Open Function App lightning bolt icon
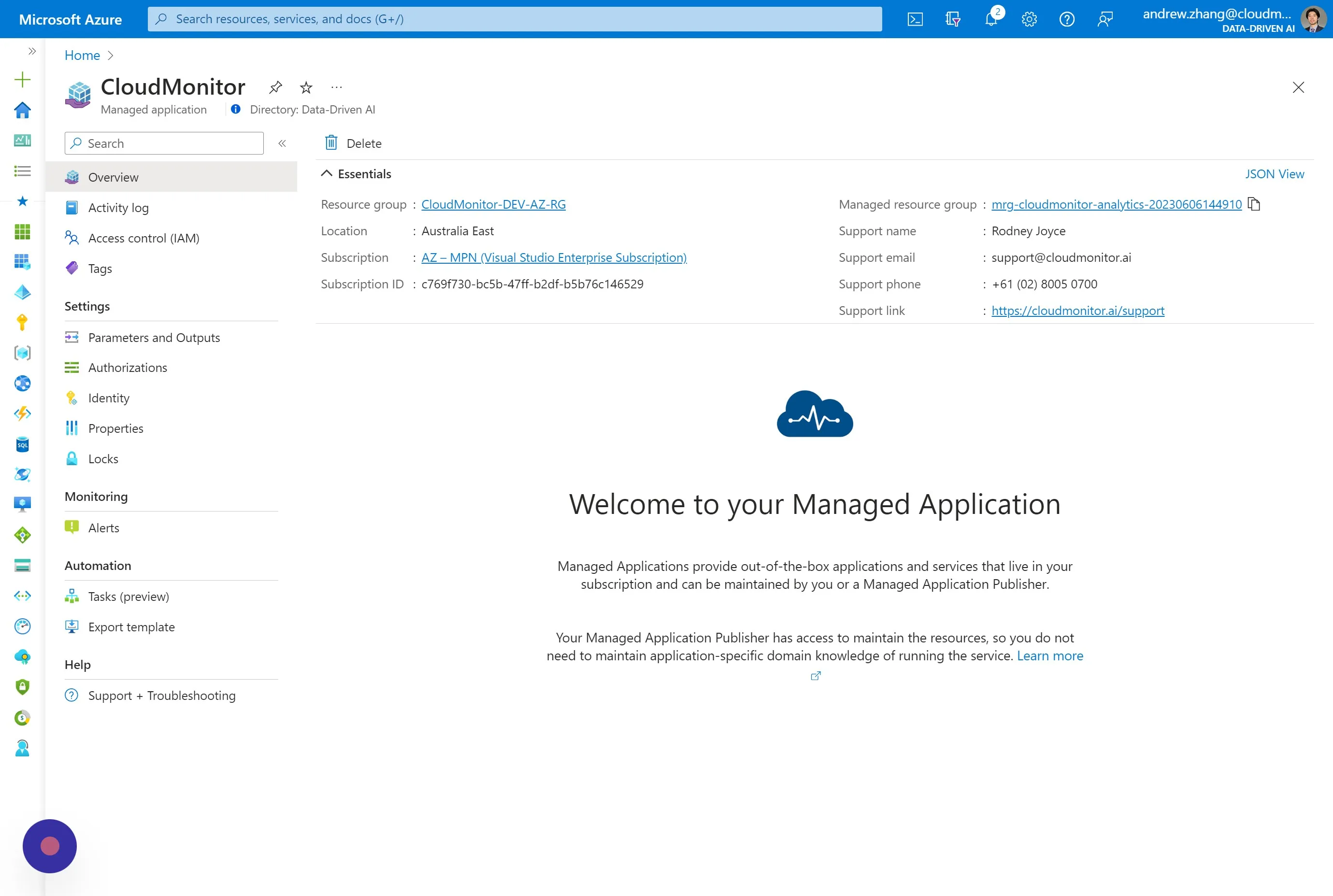The width and height of the screenshot is (1333, 896). [22, 414]
